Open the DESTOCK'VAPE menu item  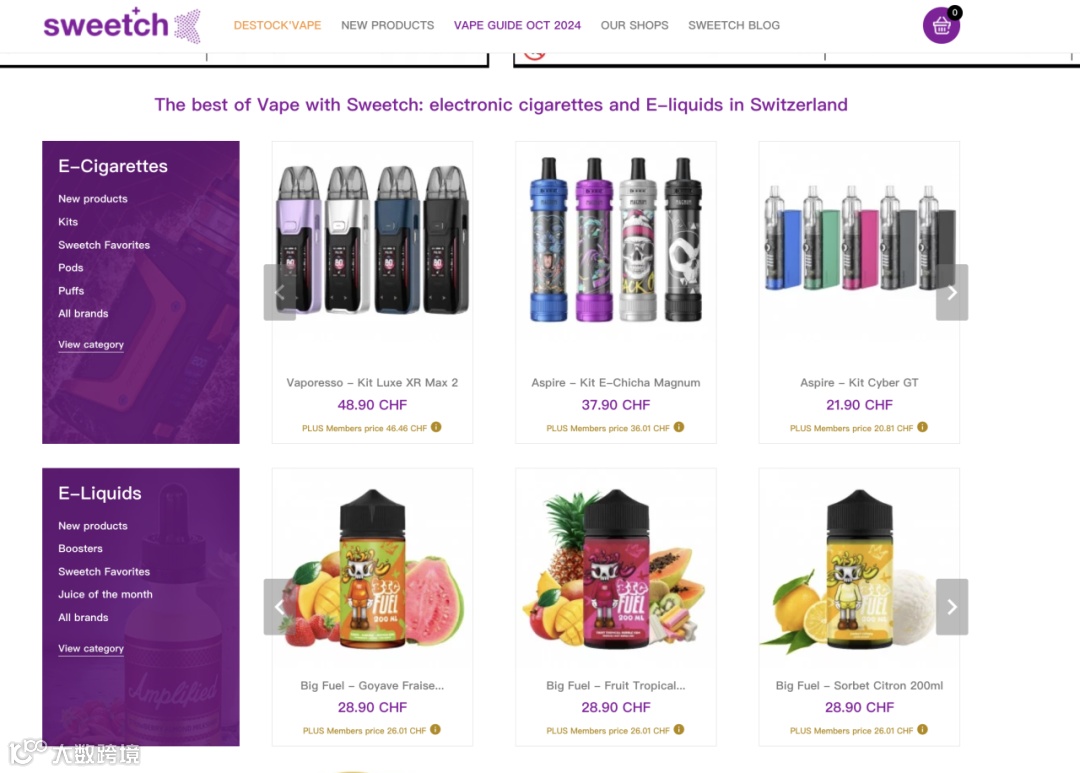click(277, 25)
